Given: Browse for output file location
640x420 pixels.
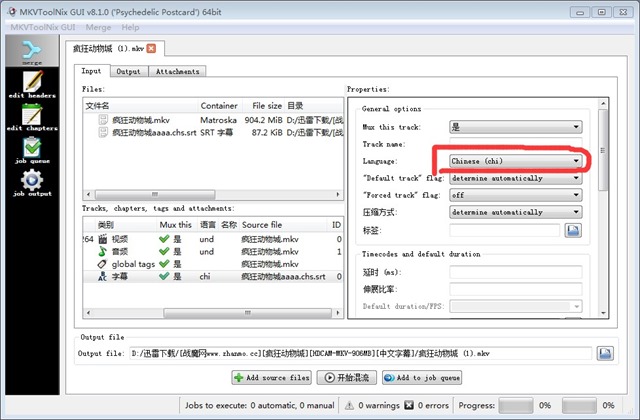Looking at the screenshot, I should pos(604,353).
